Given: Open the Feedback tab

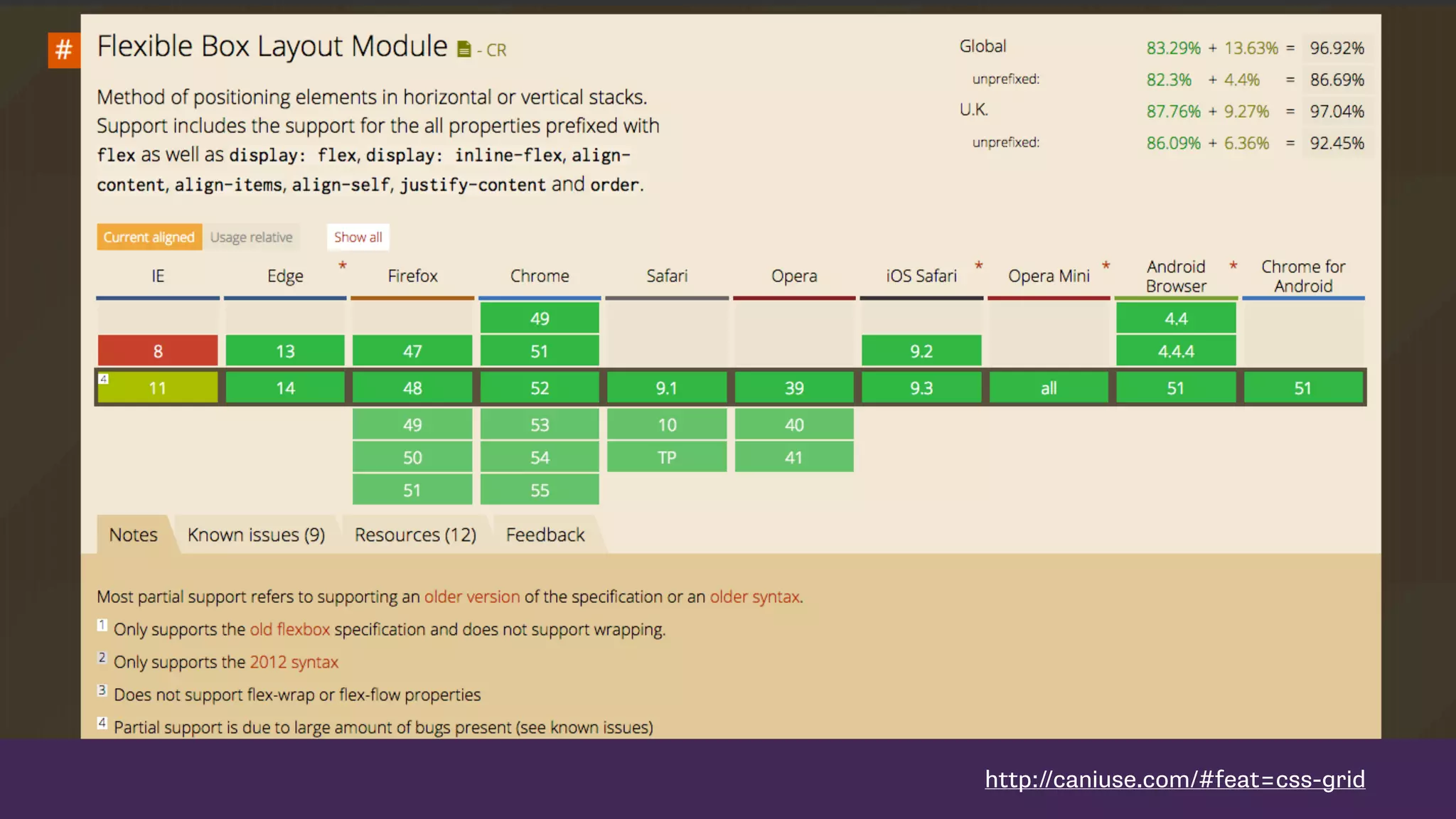Looking at the screenshot, I should tap(545, 535).
